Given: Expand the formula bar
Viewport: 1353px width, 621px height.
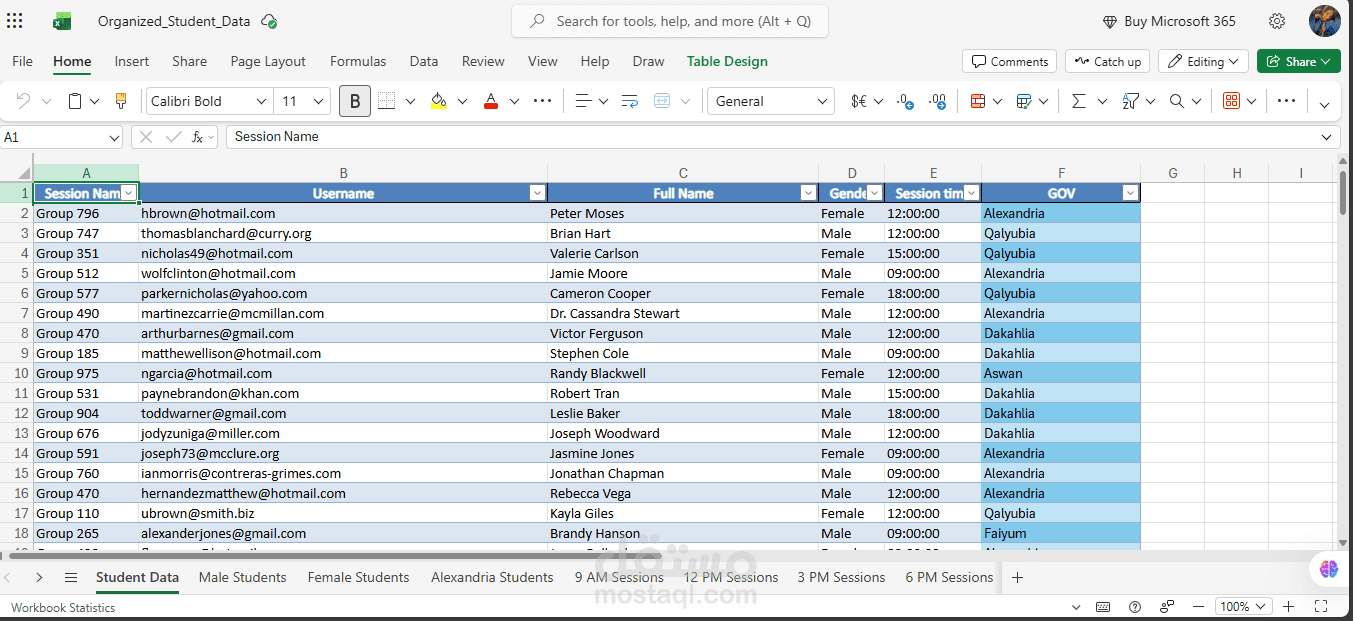Looking at the screenshot, I should (x=1327, y=137).
